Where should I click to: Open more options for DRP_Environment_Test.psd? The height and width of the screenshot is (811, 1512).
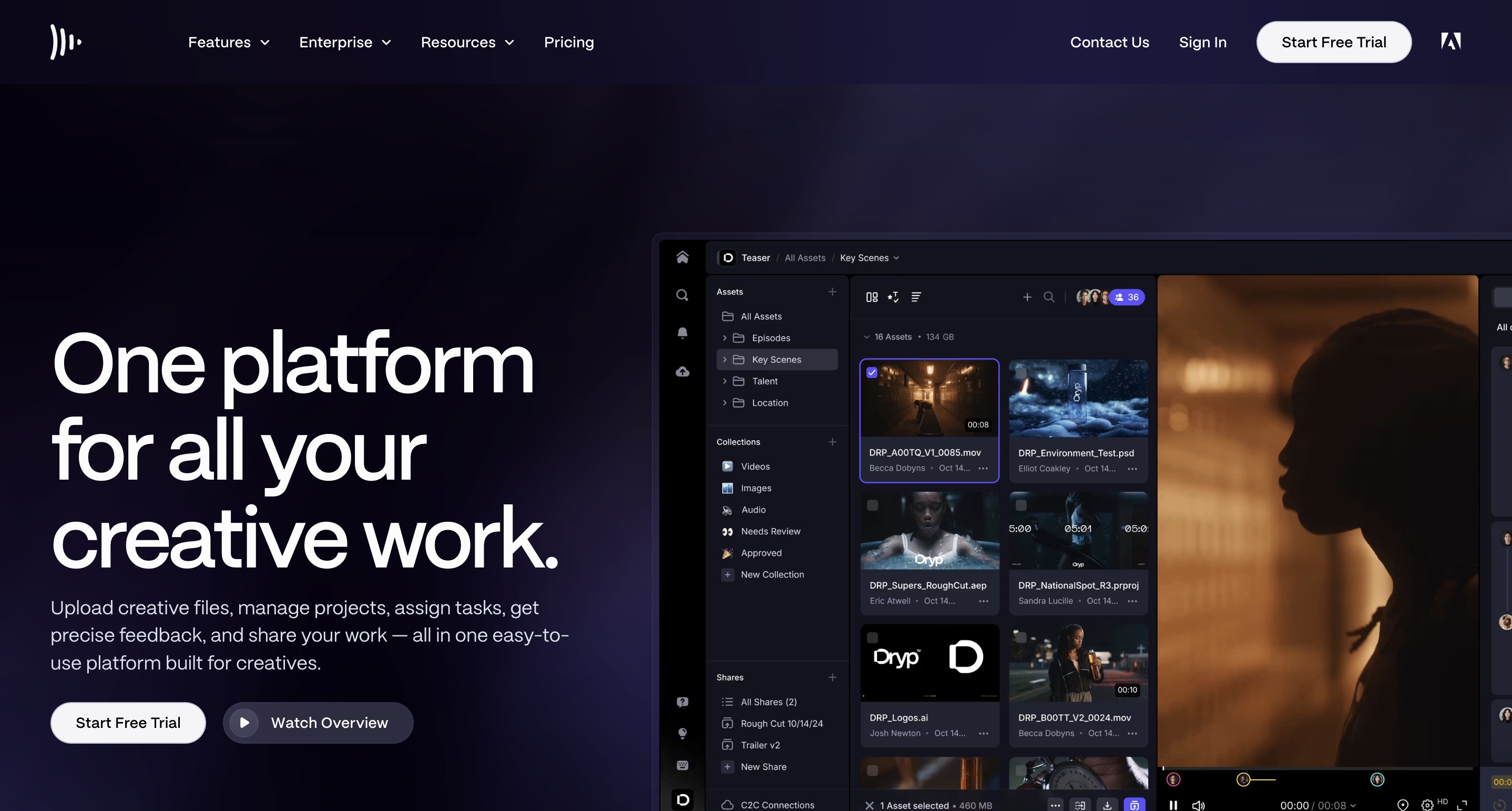(1132, 469)
